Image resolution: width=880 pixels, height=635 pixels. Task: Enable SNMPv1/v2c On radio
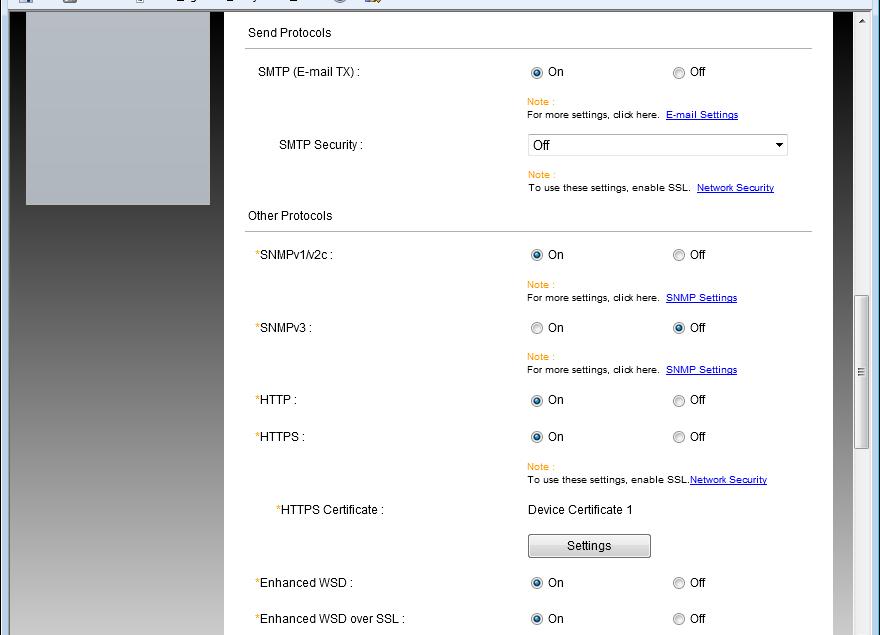point(537,255)
